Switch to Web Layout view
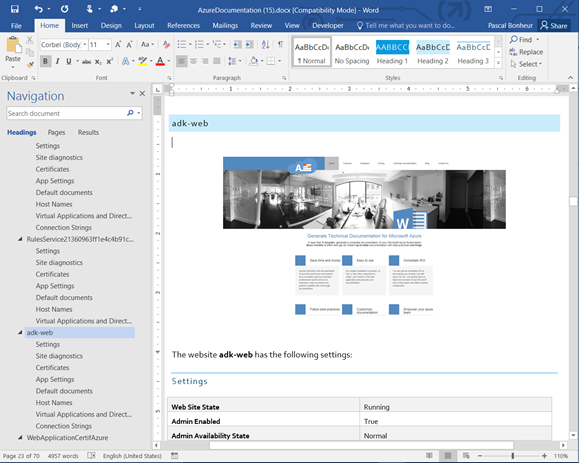This screenshot has width=579, height=463. click(x=466, y=456)
